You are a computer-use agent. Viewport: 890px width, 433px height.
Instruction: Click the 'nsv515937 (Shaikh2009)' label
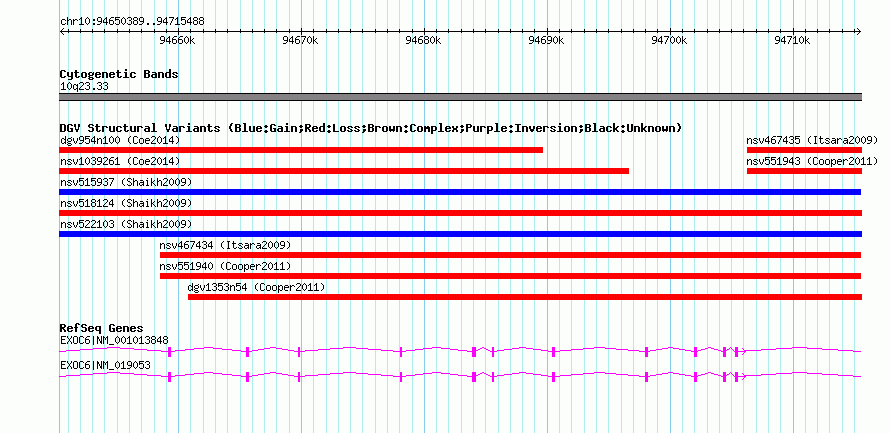[x=126, y=182]
